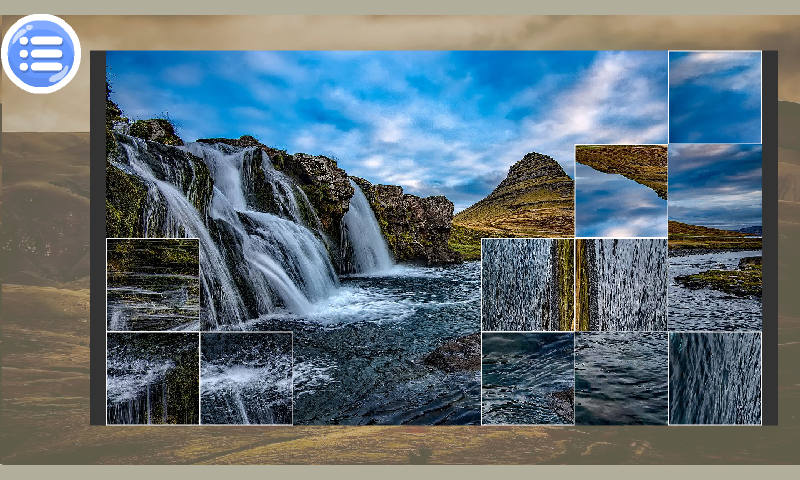Select the blue sky puzzle piece at top right
This screenshot has width=800, height=480.
click(715, 97)
